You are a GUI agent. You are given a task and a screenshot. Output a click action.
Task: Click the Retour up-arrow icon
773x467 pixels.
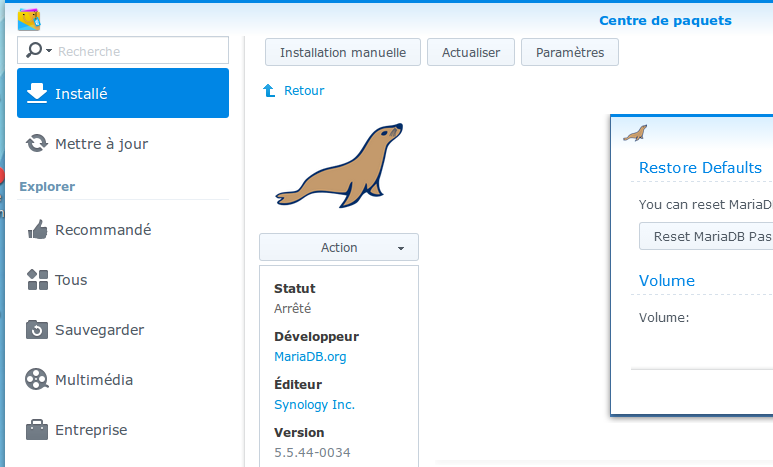tap(269, 91)
